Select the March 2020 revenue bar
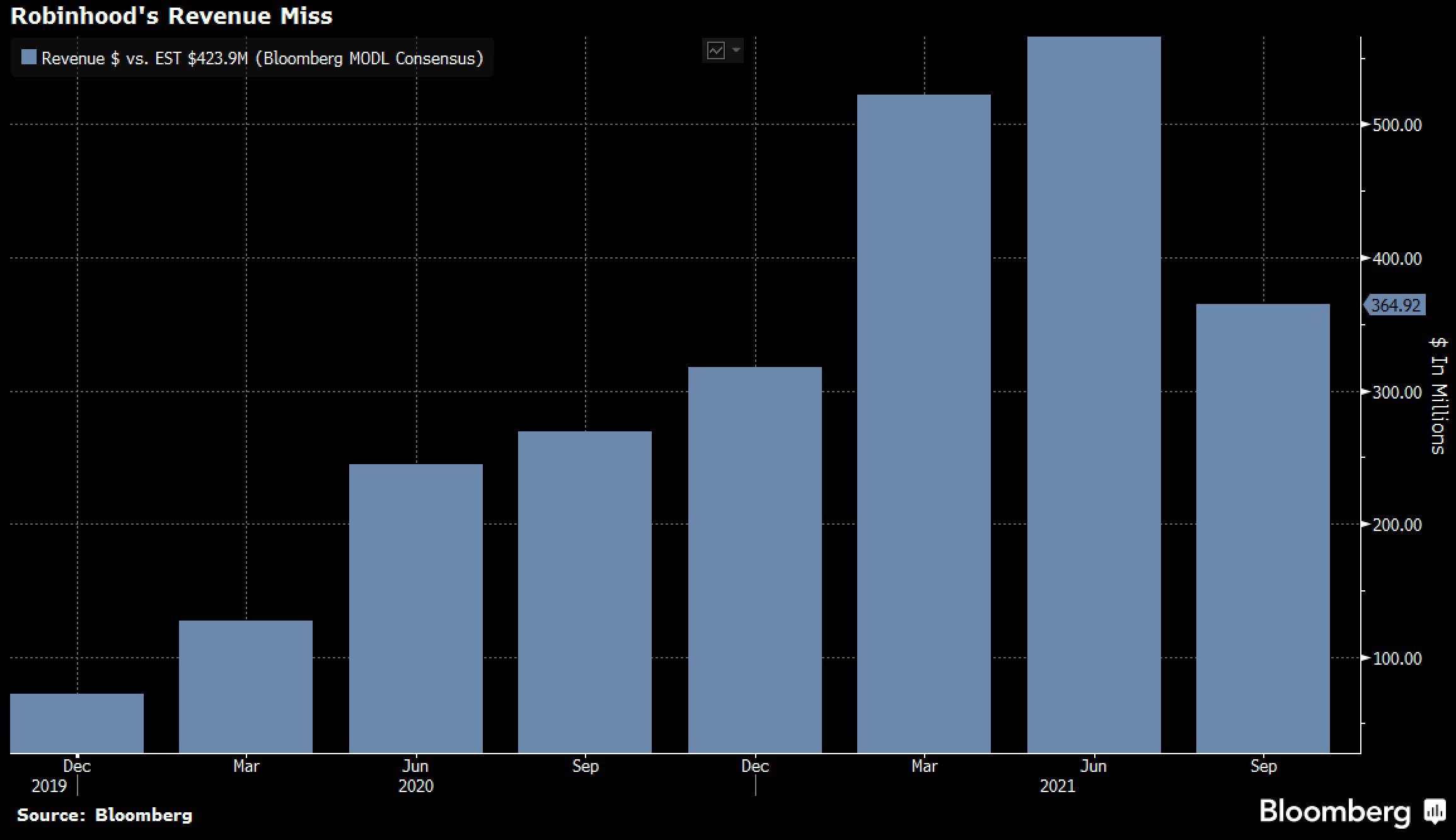Screen dimensions: 1456x840 pos(246,687)
